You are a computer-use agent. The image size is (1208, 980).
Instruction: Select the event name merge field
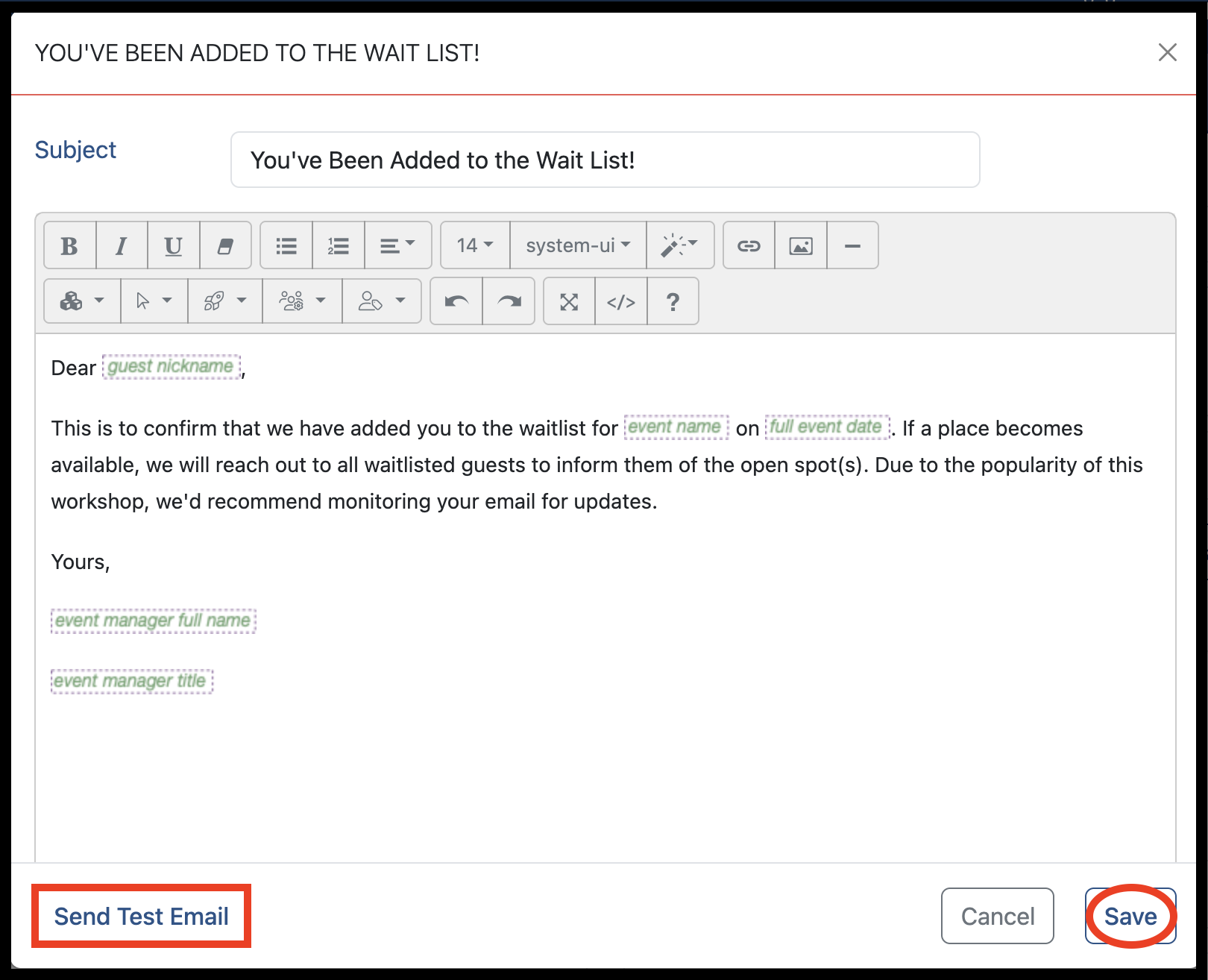[676, 427]
